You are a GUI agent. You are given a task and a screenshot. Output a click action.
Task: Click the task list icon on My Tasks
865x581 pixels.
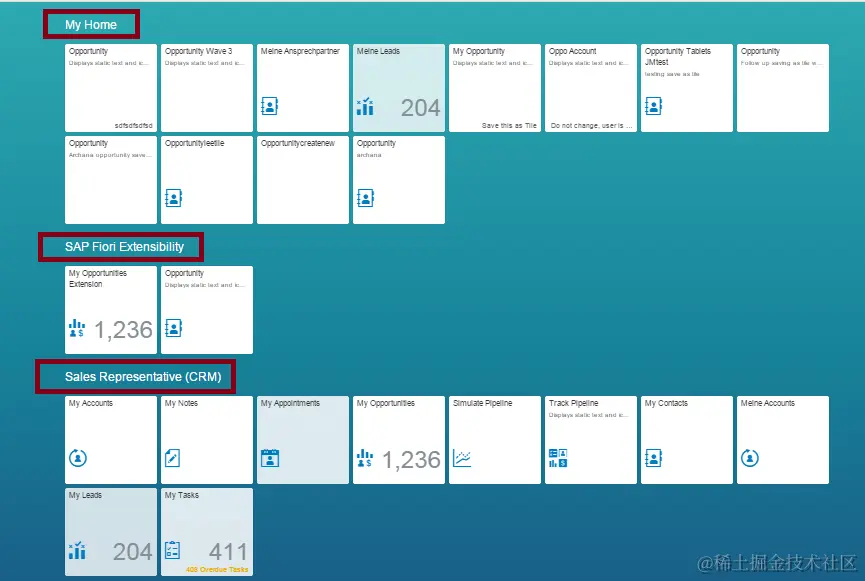[172, 550]
